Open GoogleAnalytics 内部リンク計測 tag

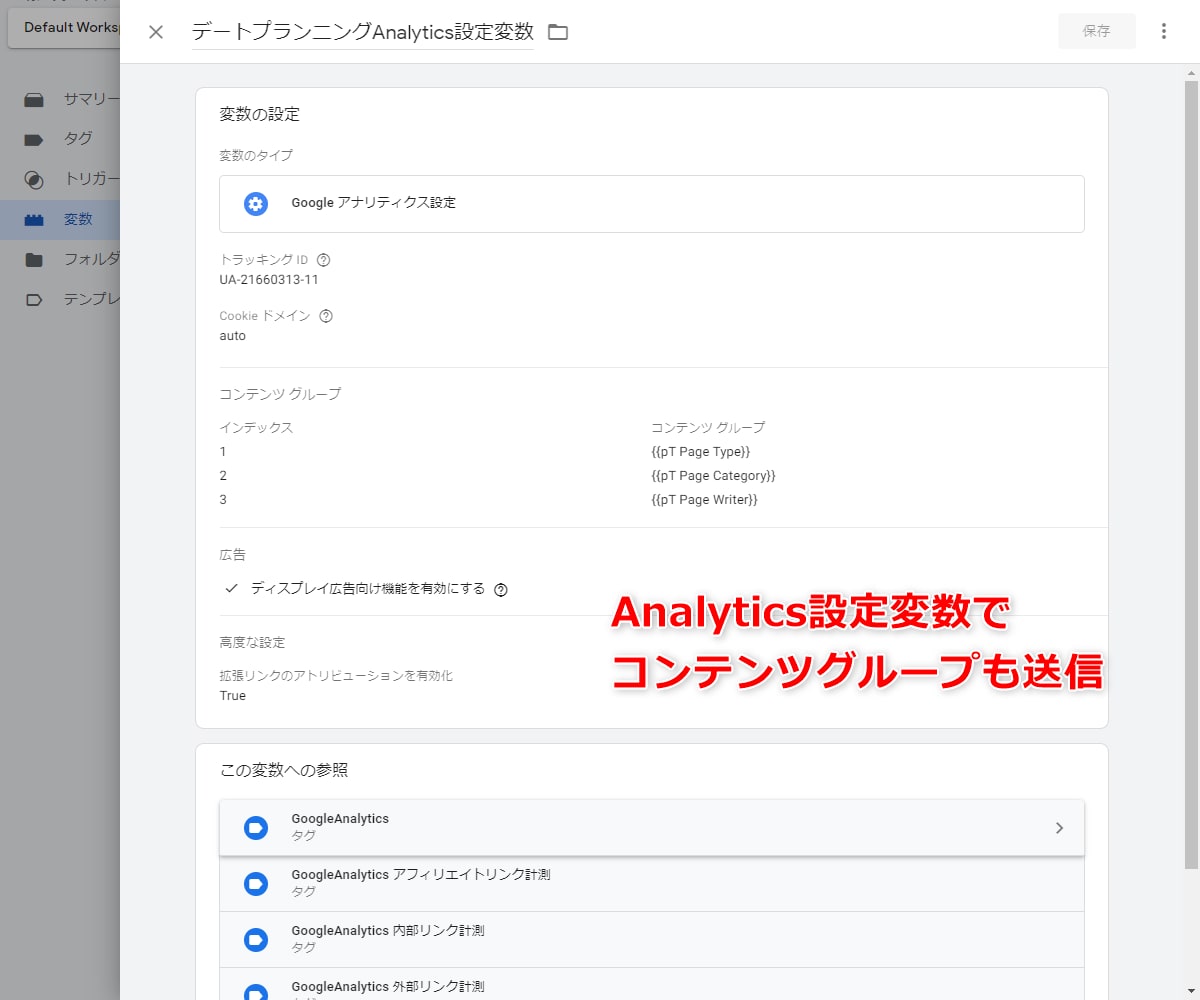(x=652, y=939)
